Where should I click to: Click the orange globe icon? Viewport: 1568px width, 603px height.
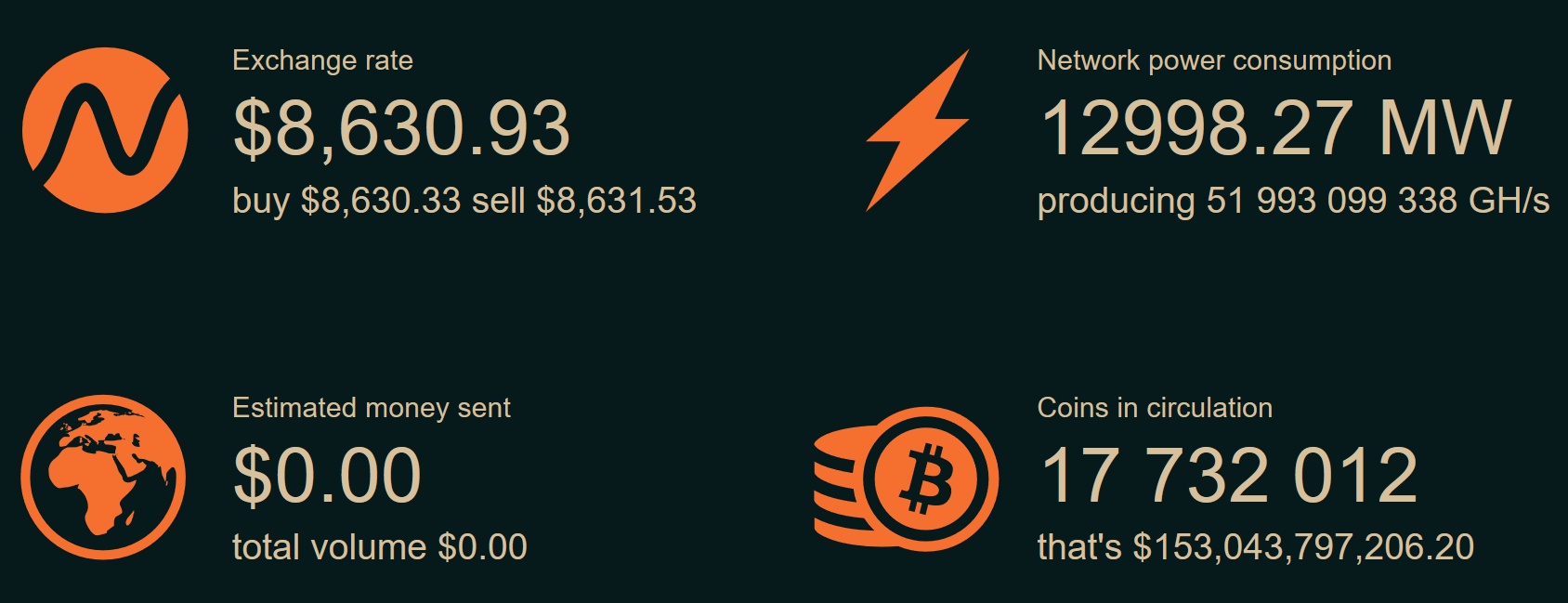point(103,478)
